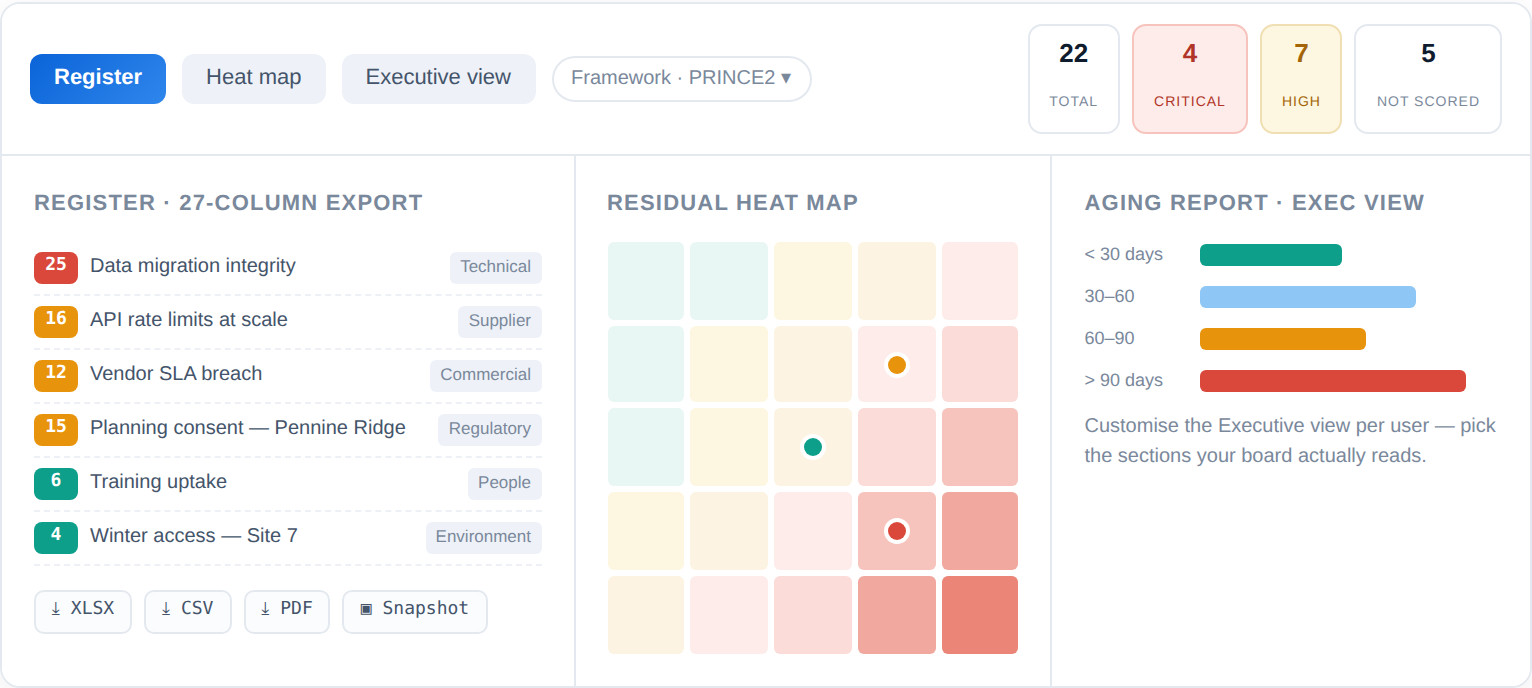Open the Data migration integrity risk
1532x688 pixels.
193,266
